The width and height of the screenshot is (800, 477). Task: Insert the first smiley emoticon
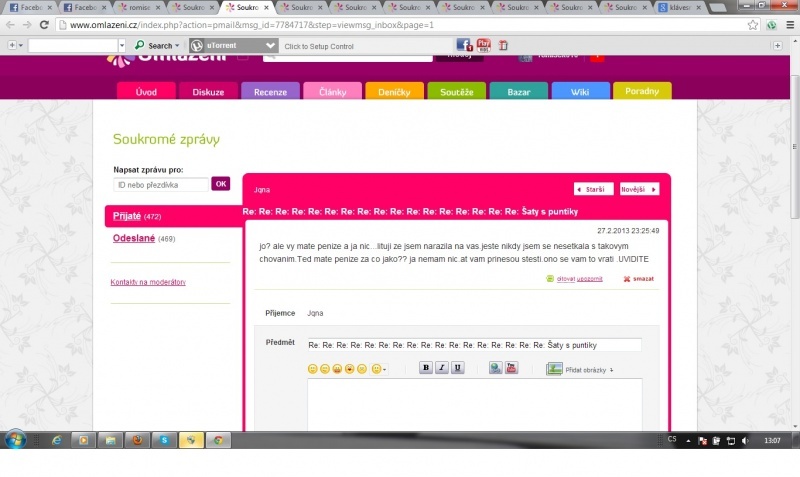point(313,369)
